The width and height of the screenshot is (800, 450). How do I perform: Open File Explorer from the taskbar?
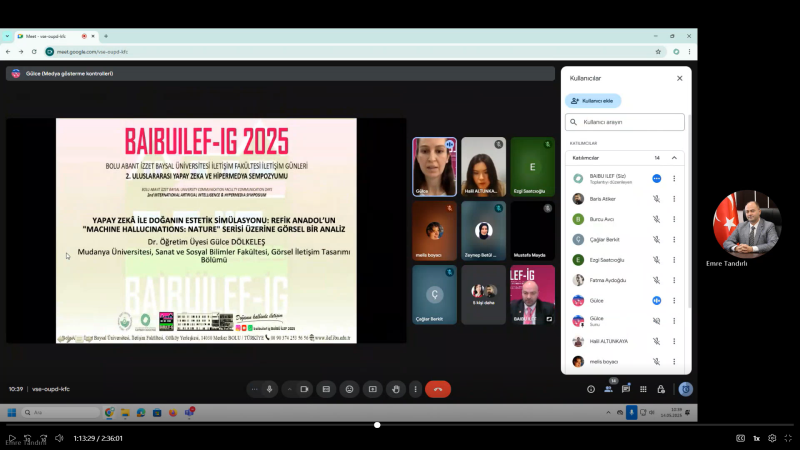[x=125, y=412]
